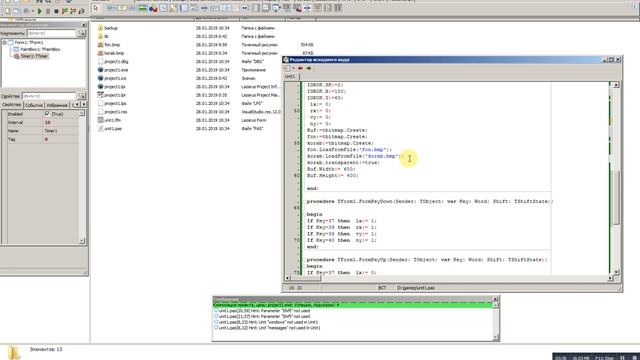Pick the TShape colorful shapes palette icon
This screenshot has height=360, width=640.
[x=153, y=8]
